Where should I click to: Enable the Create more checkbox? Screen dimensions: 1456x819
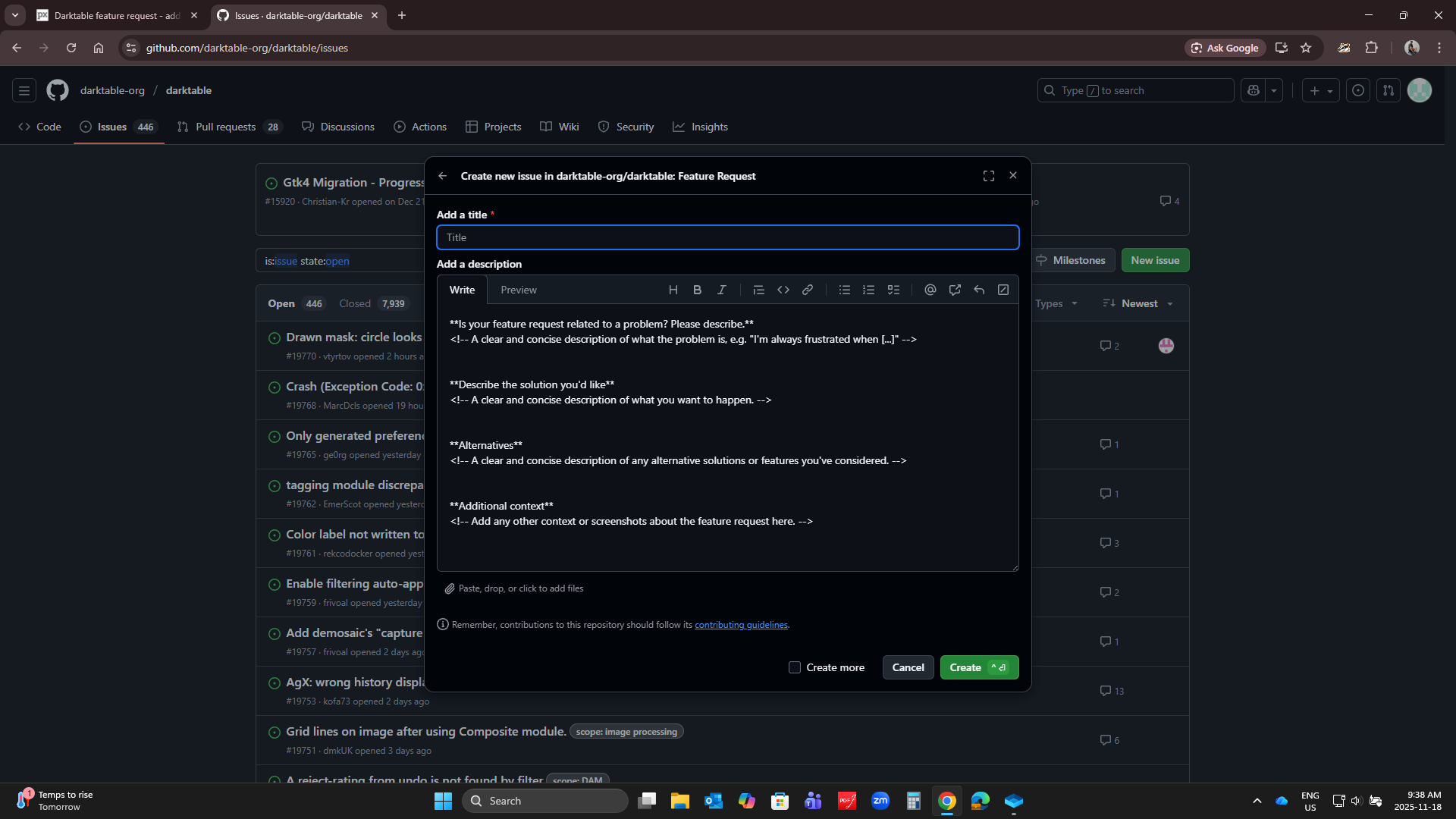[x=795, y=667]
